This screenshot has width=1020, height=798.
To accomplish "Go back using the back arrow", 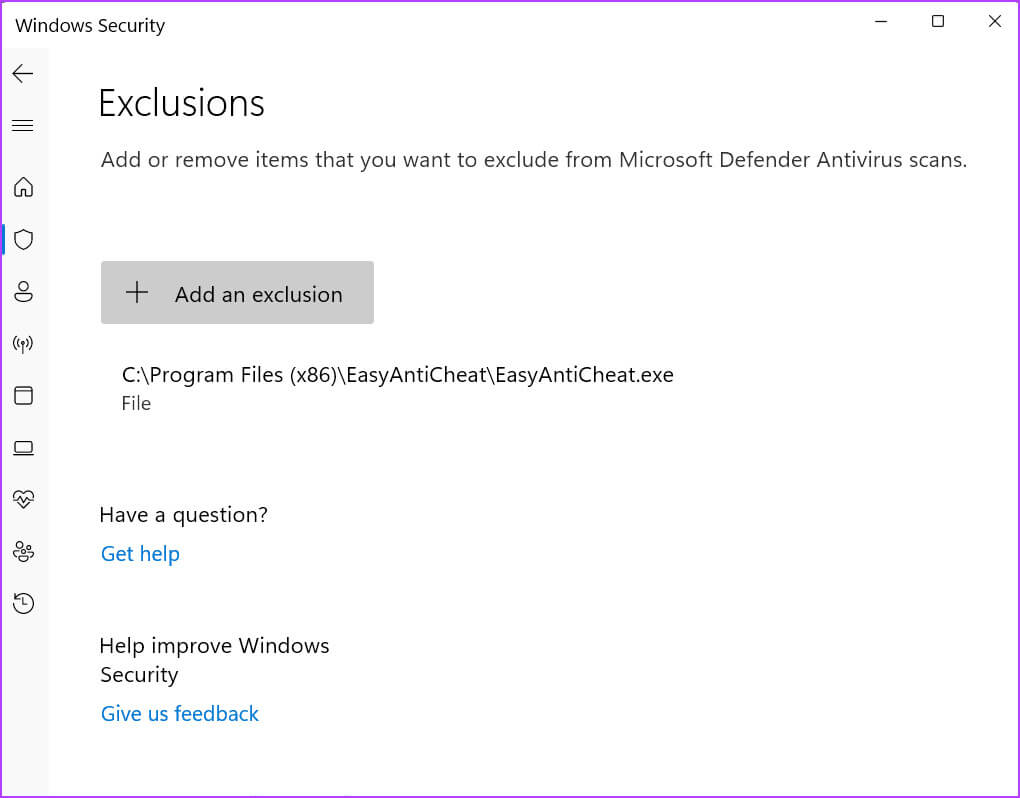I will point(23,74).
